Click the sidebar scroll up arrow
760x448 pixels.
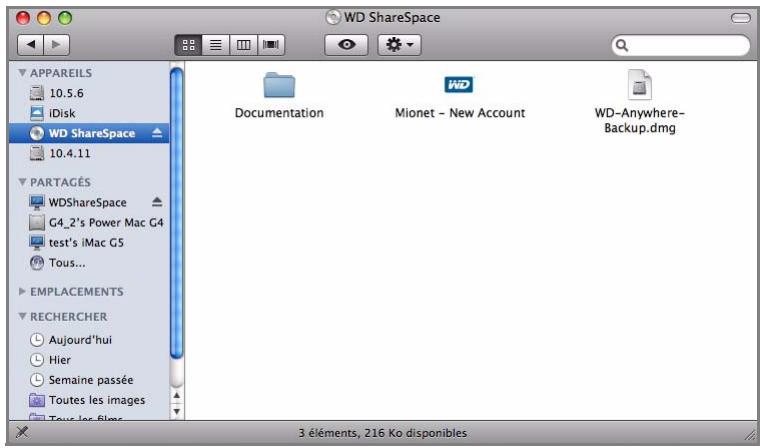tap(177, 396)
